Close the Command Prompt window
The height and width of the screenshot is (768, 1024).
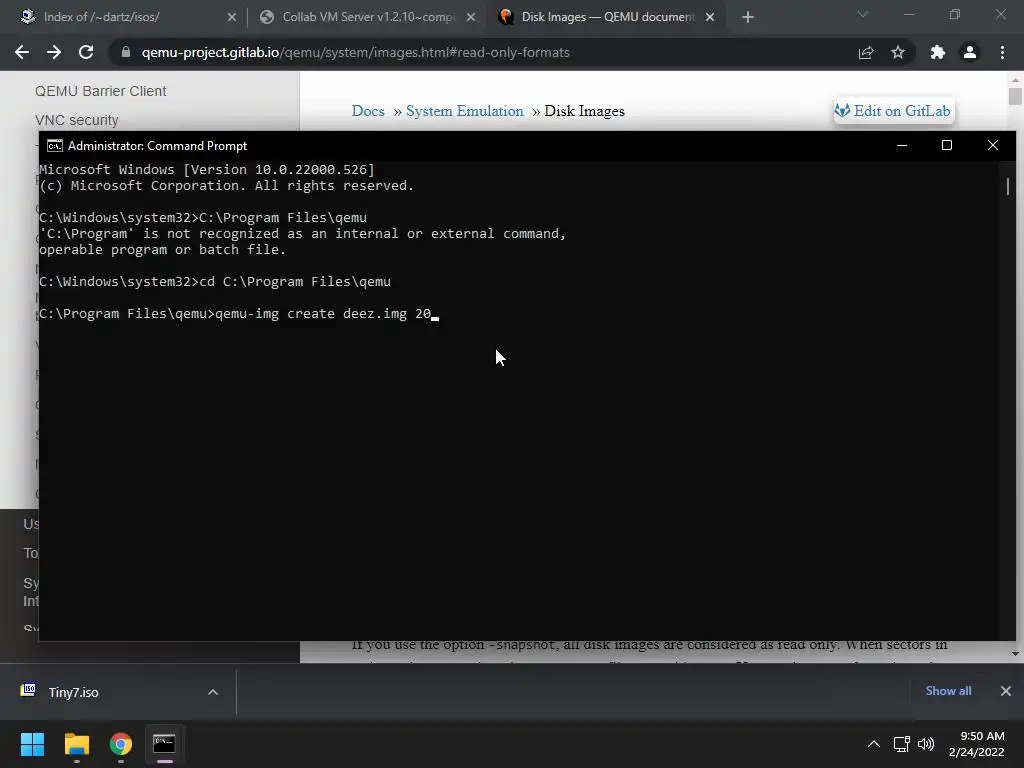pyautogui.click(x=993, y=145)
